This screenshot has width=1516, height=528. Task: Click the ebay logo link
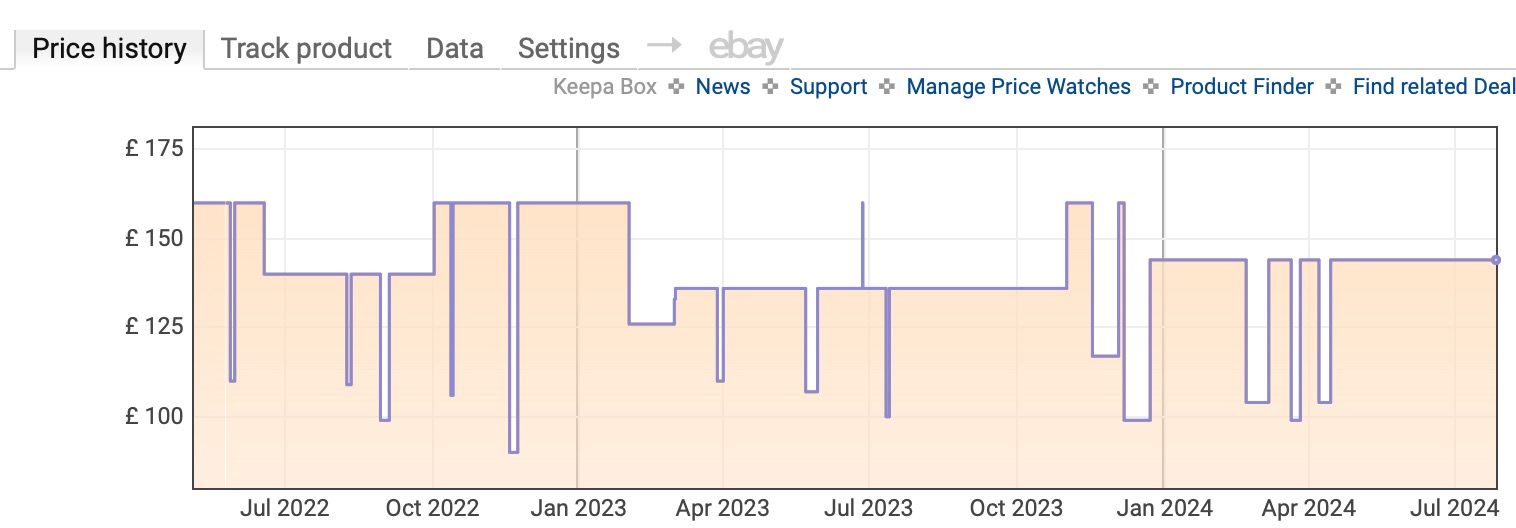[x=745, y=47]
